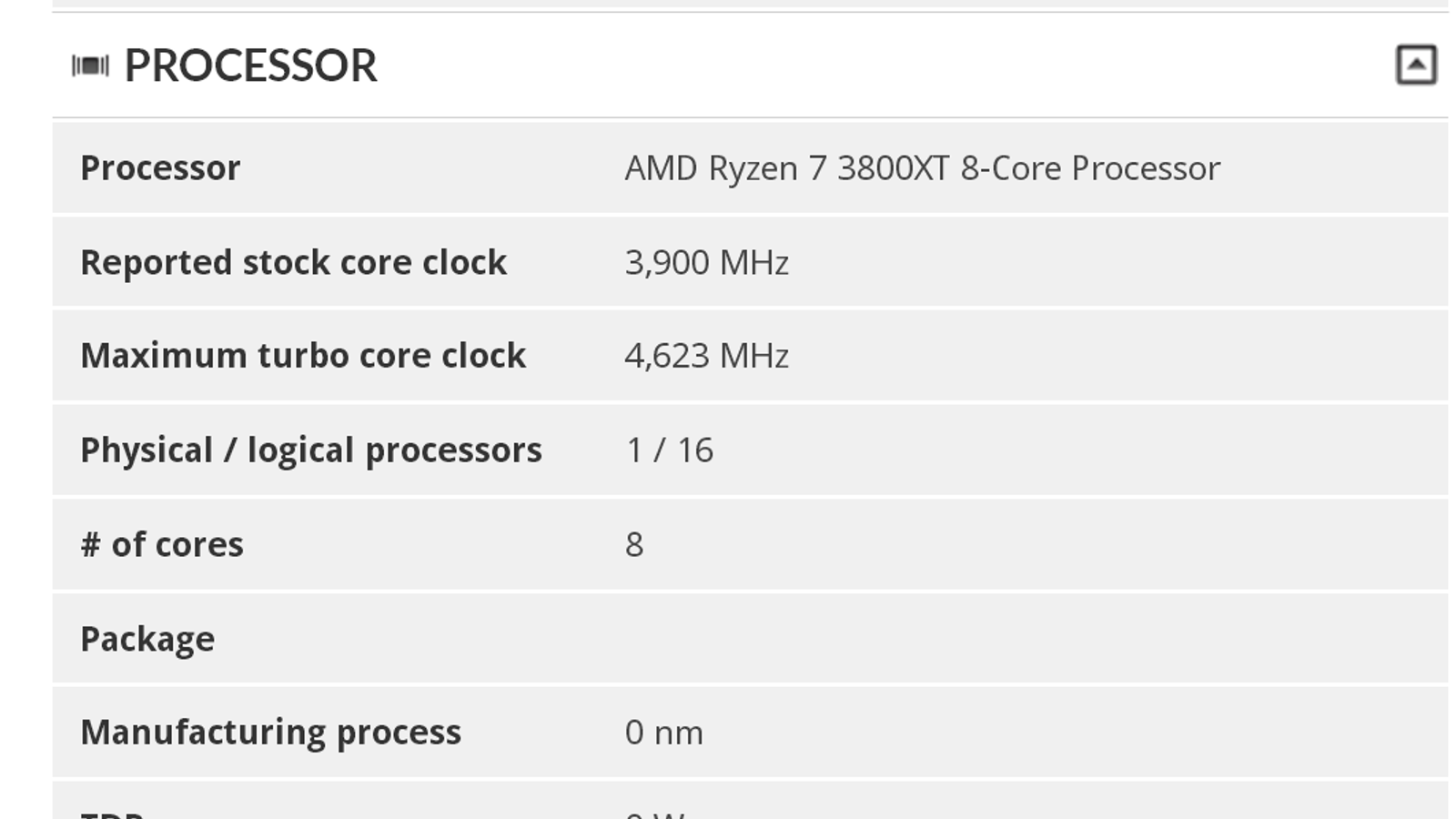
Task: Click the # of cores label
Action: pos(162,545)
